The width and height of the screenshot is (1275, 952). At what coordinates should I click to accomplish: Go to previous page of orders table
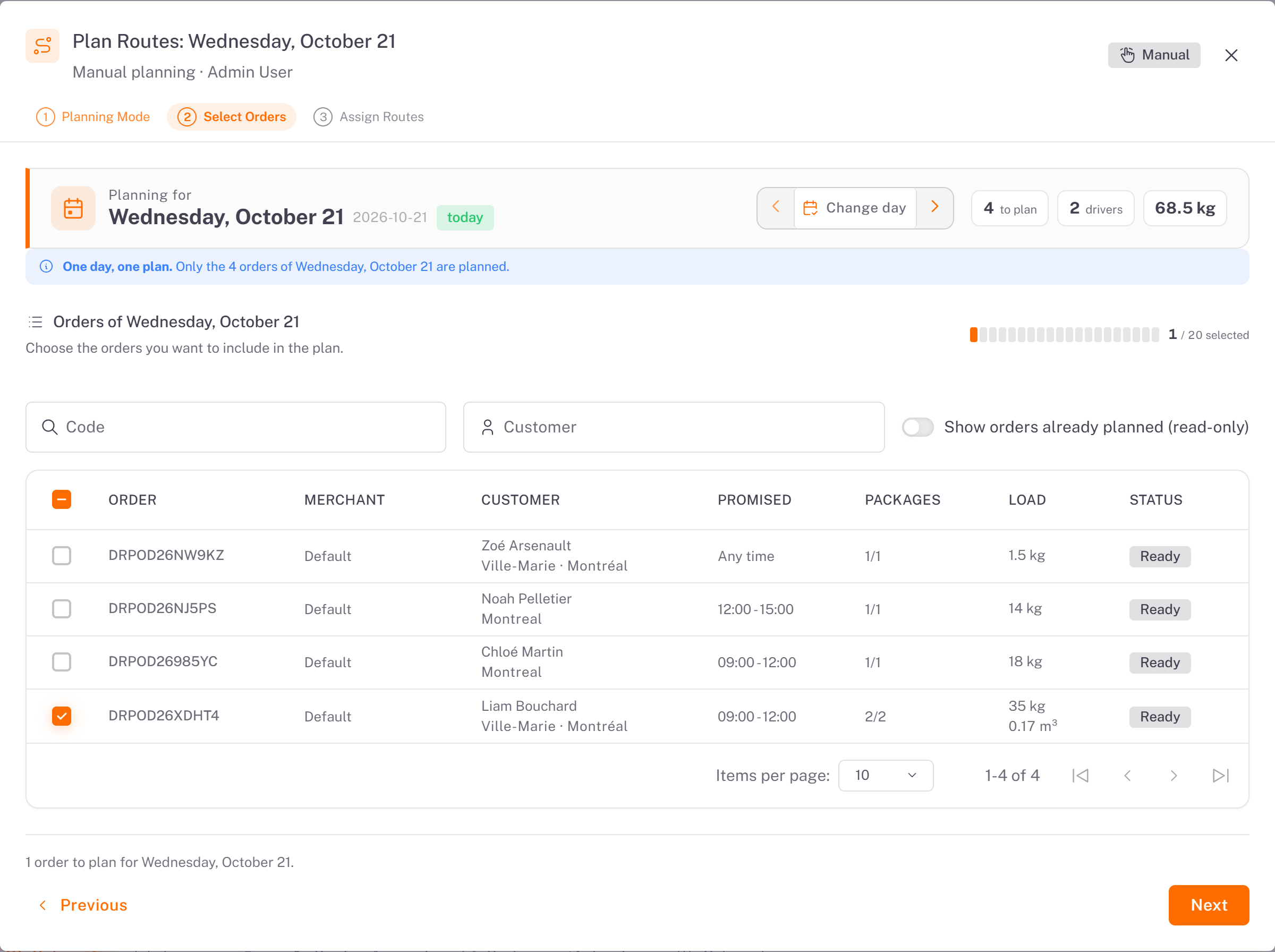click(1127, 776)
